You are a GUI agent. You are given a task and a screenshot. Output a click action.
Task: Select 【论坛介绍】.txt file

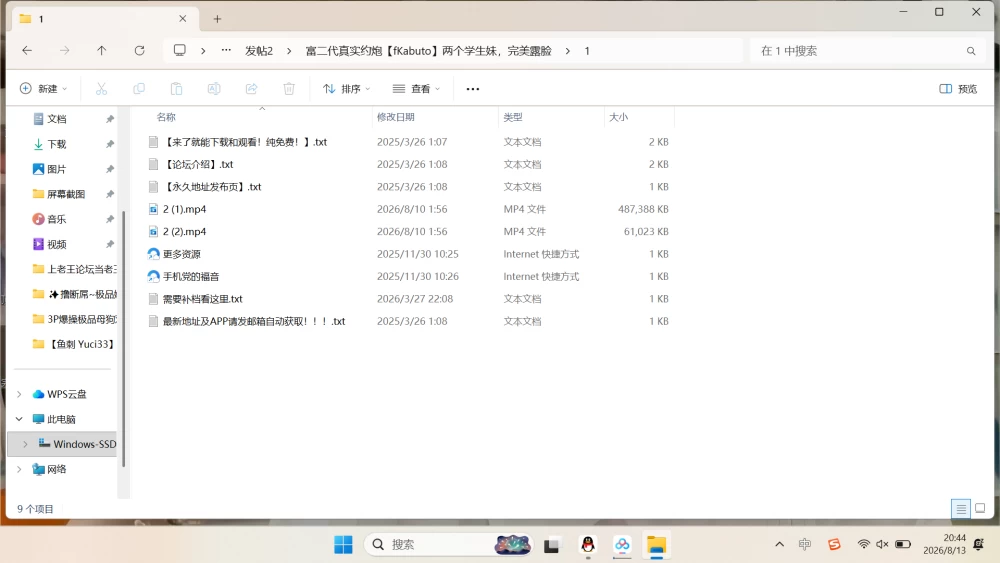(198, 165)
